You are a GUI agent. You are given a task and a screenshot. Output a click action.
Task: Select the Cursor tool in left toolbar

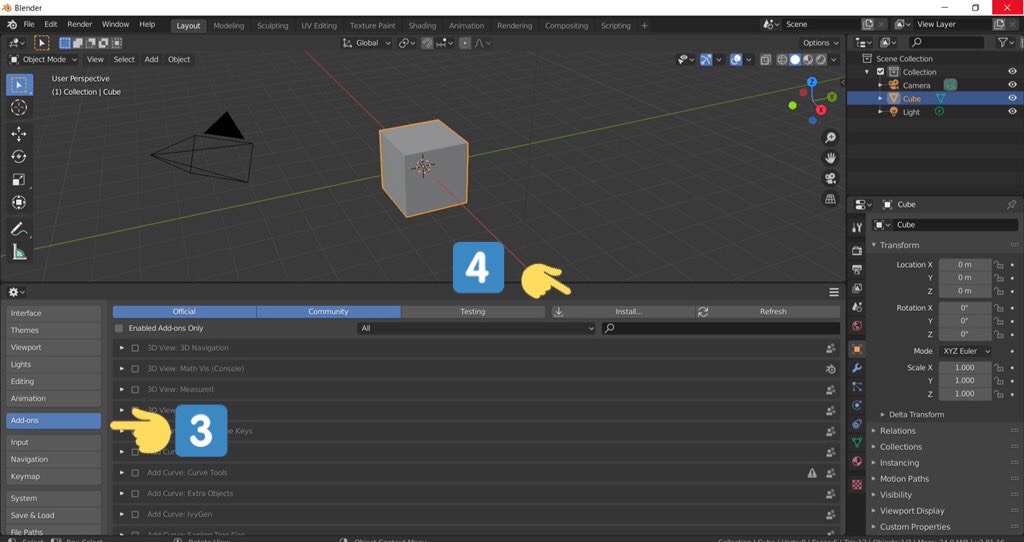pos(19,107)
